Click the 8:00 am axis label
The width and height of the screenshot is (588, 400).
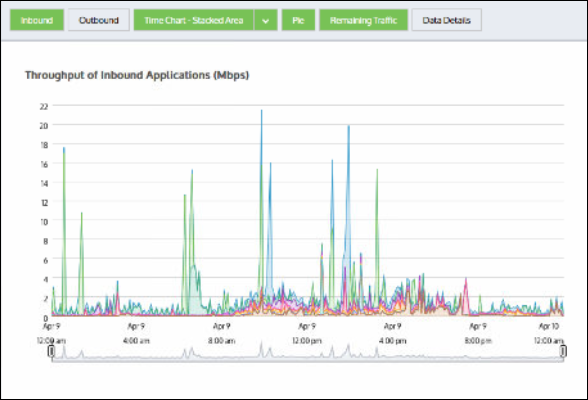222,341
